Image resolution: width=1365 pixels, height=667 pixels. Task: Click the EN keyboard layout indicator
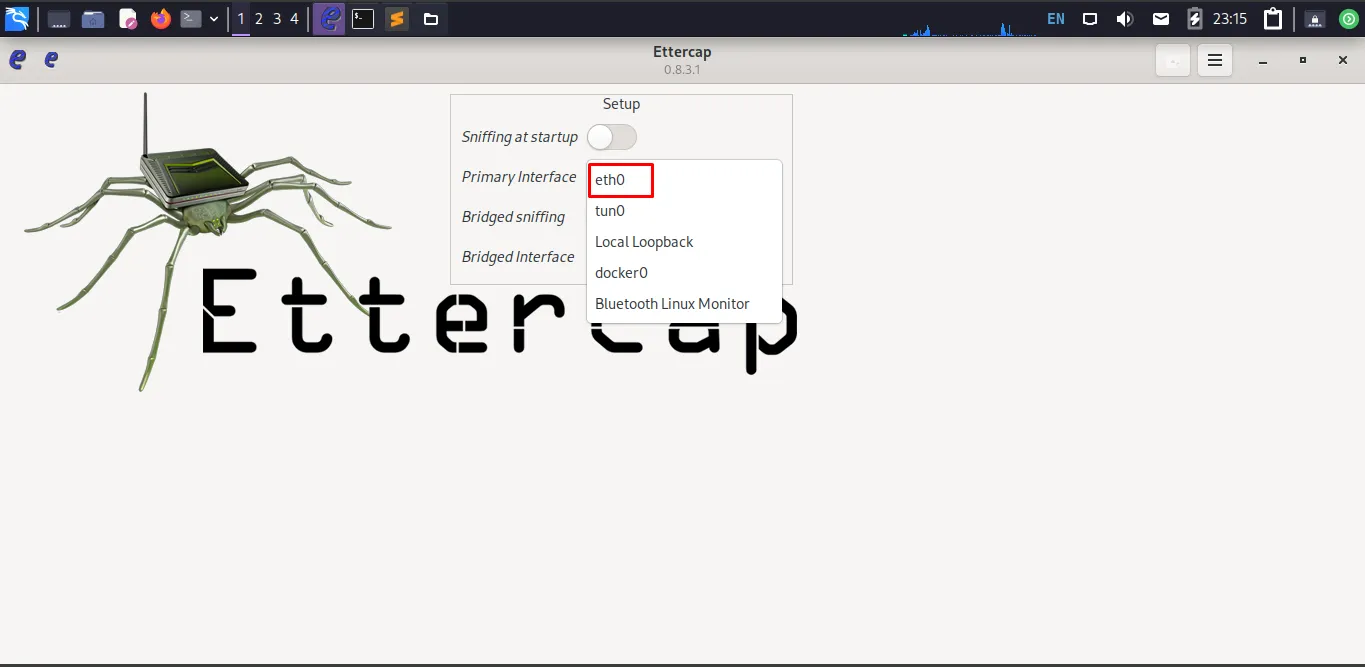pos(1055,18)
